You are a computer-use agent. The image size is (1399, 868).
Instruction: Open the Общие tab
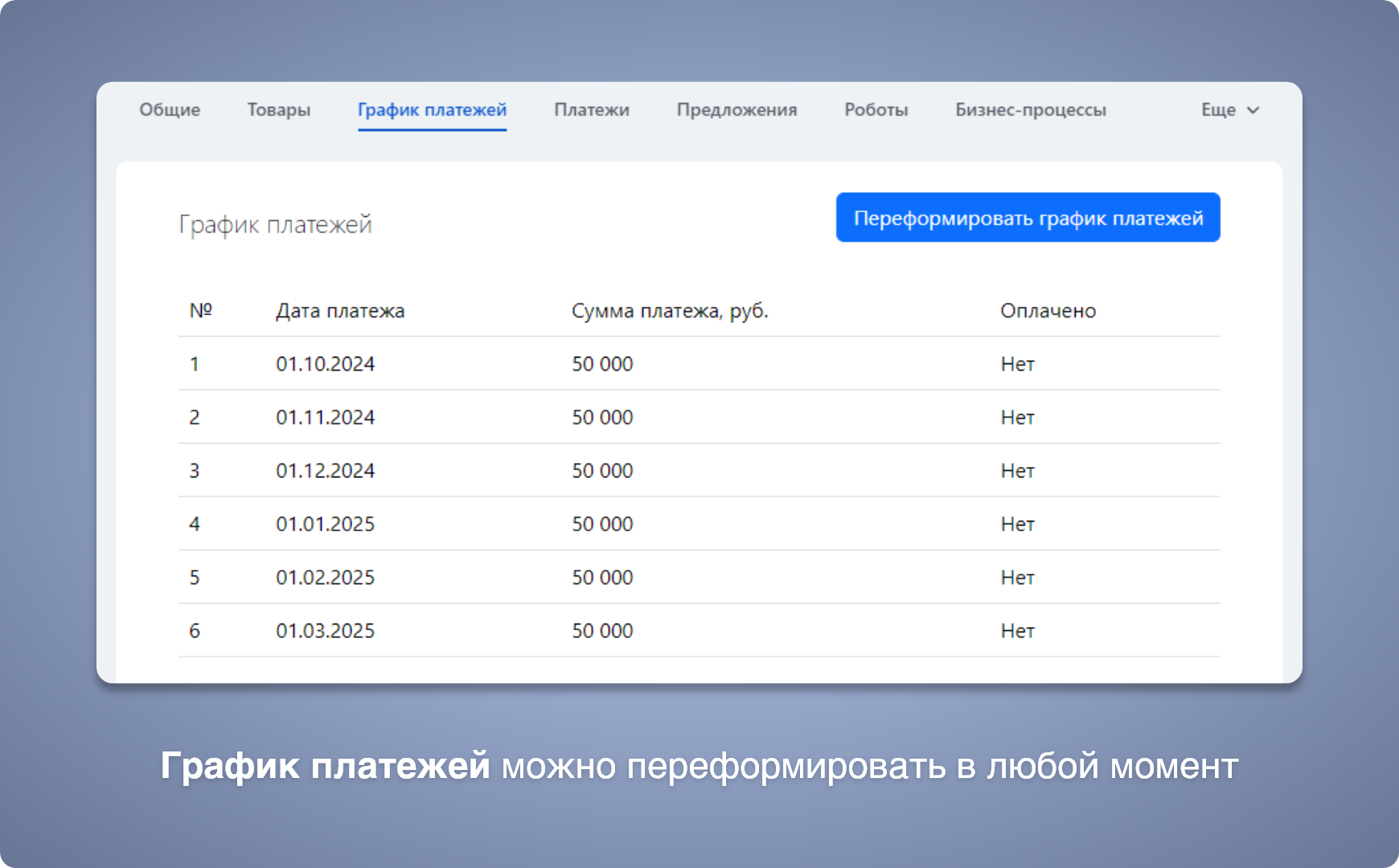(x=170, y=110)
